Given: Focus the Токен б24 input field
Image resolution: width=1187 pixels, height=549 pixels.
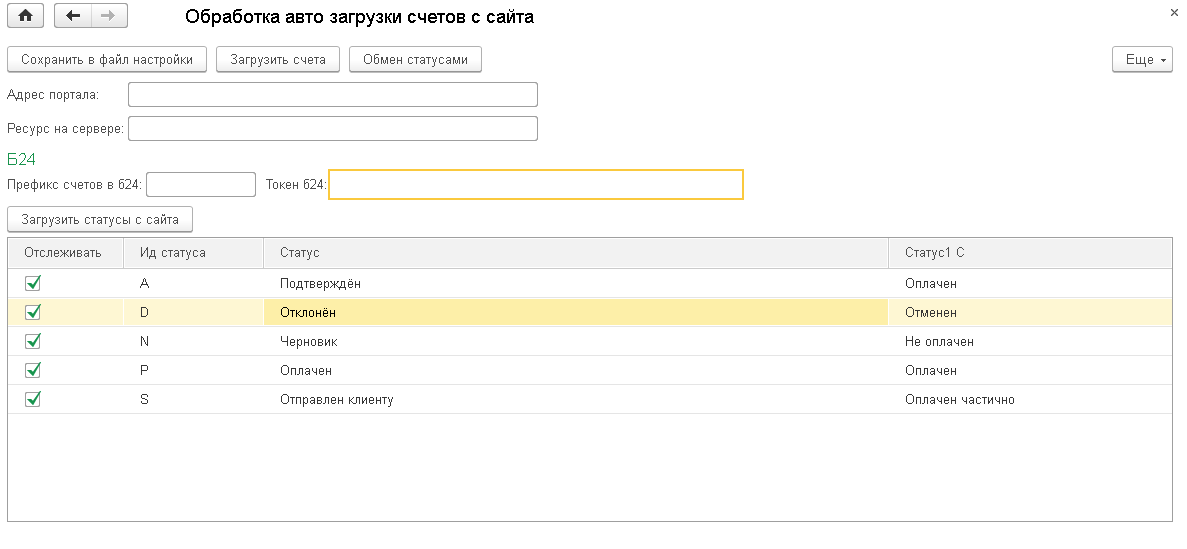Looking at the screenshot, I should tap(536, 184).
